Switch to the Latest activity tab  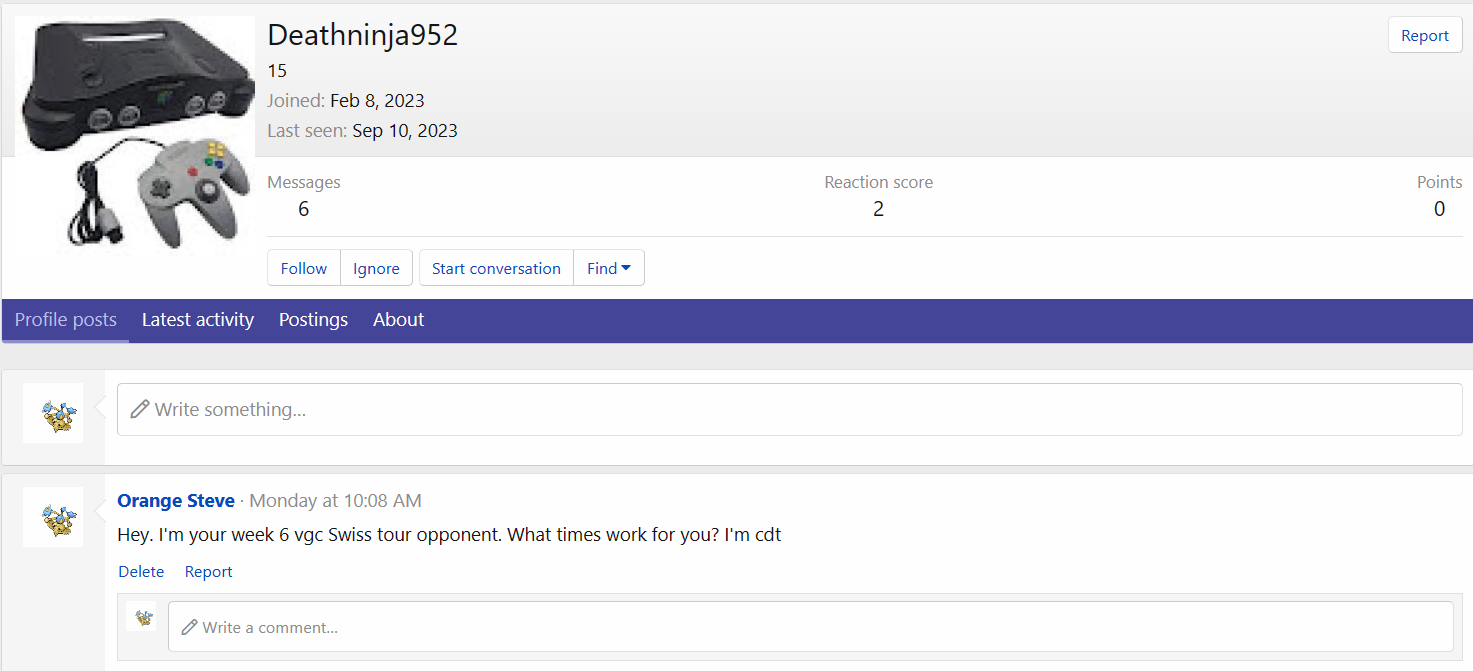198,320
